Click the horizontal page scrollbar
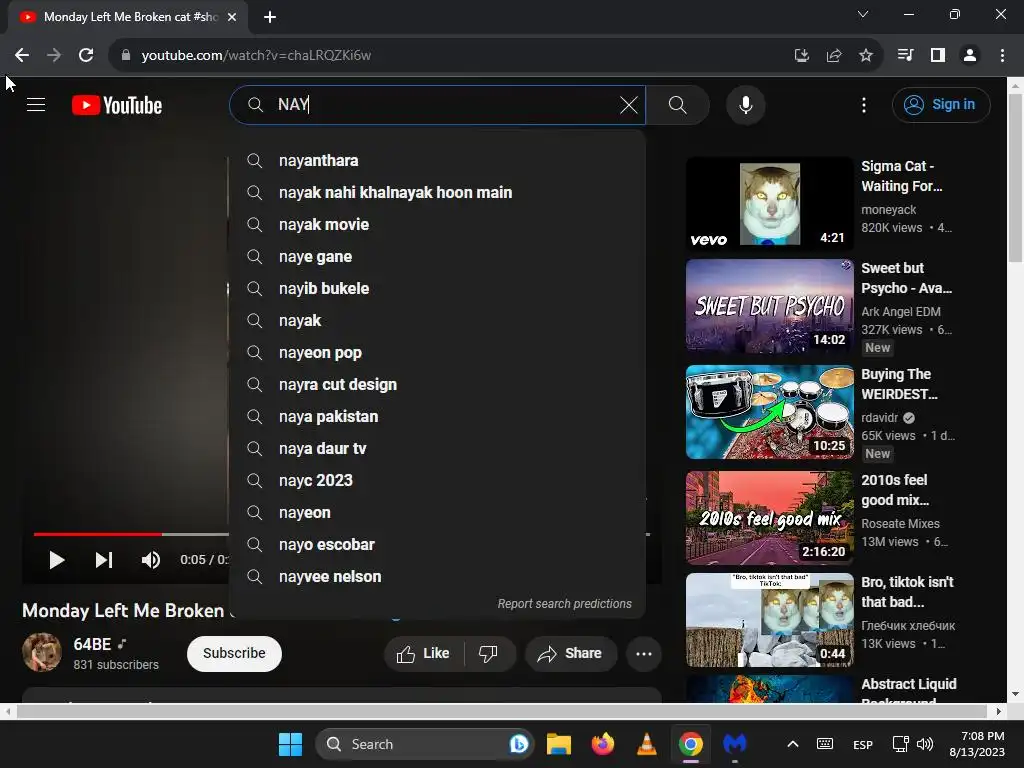This screenshot has width=1024, height=768. click(x=502, y=711)
